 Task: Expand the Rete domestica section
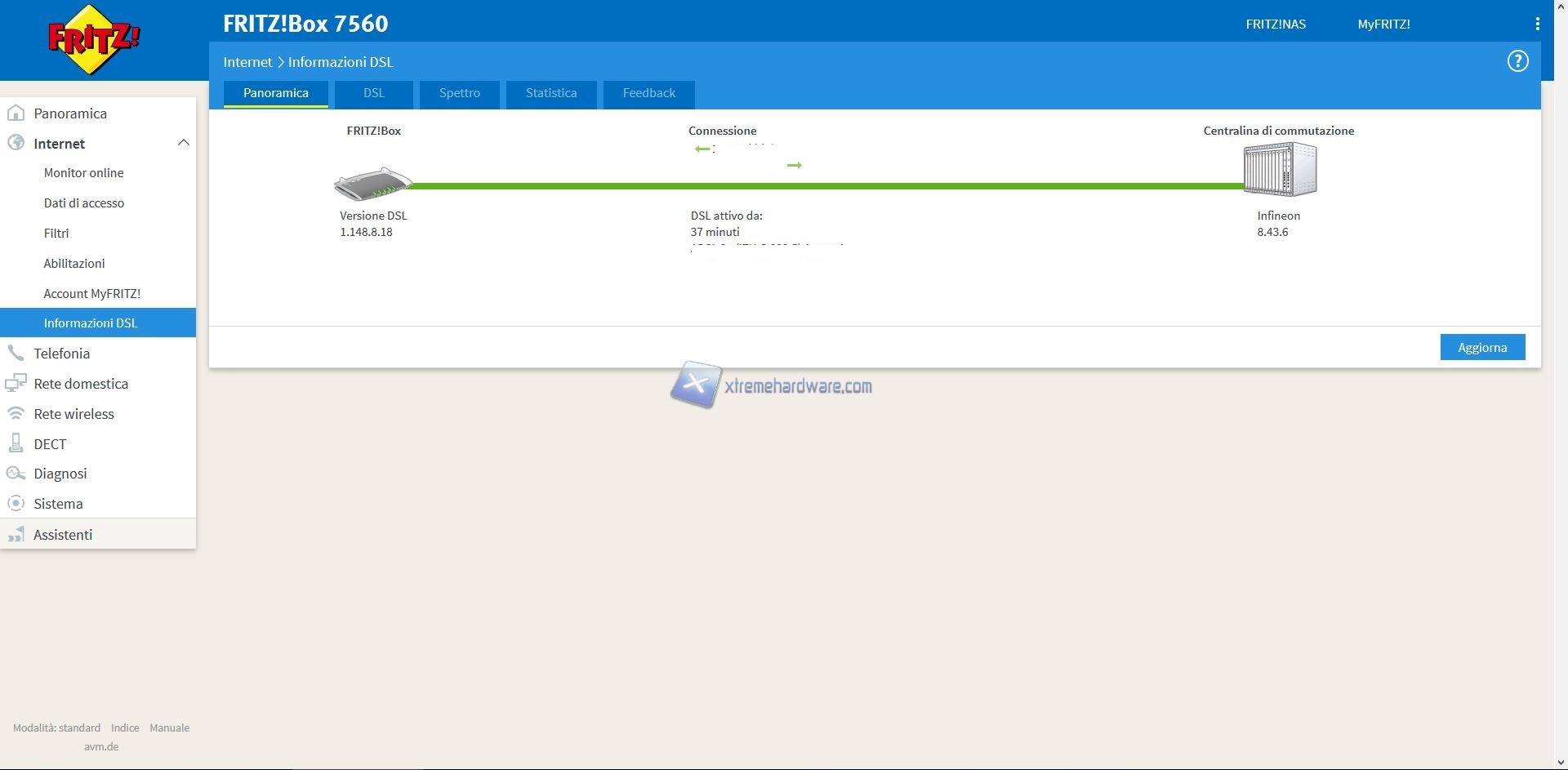pos(81,384)
